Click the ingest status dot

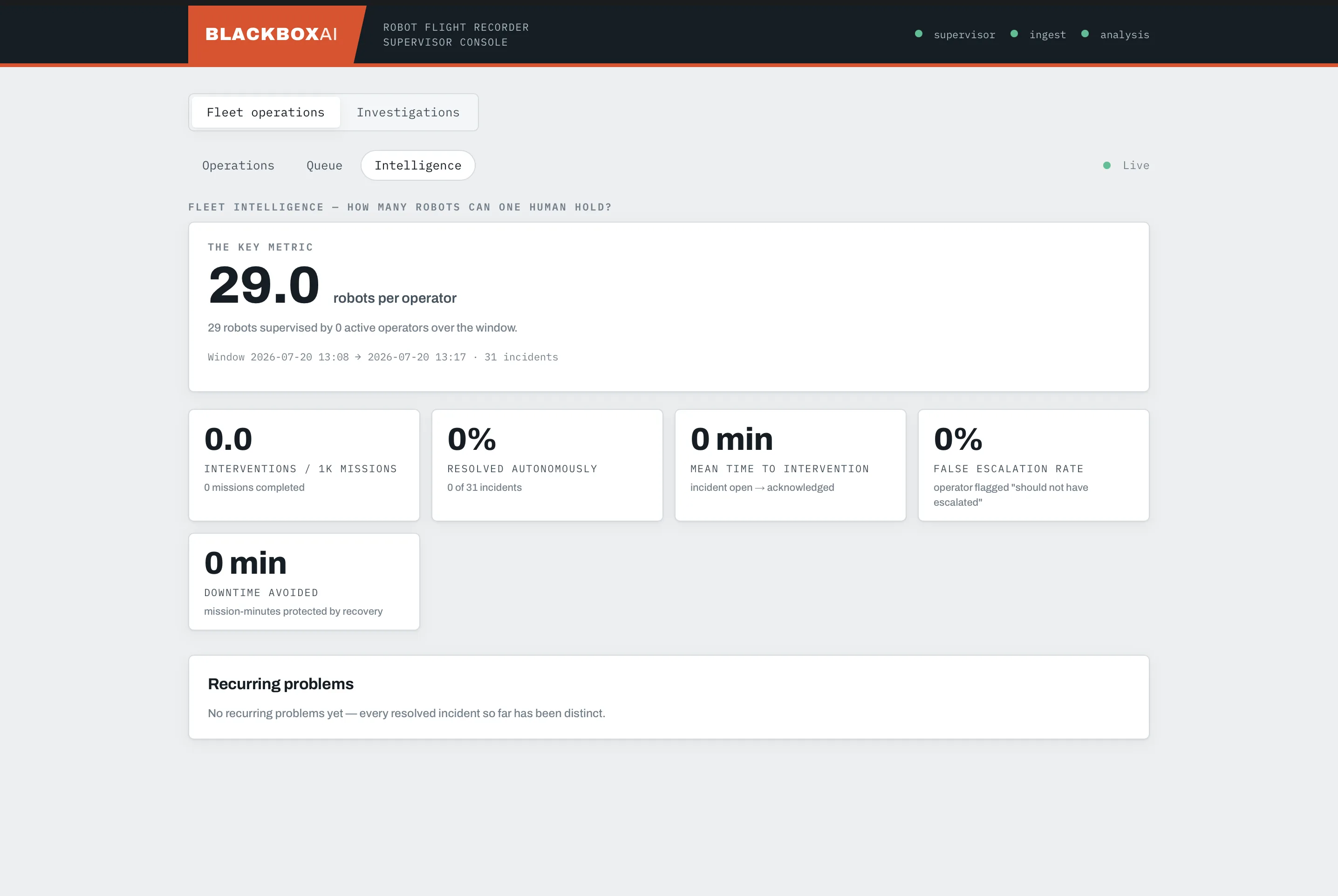1014,34
